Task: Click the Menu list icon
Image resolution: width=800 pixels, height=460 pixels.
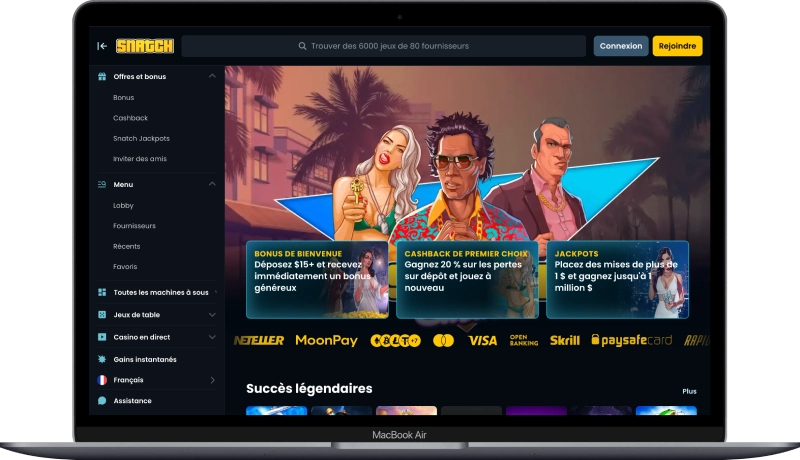Action: click(x=102, y=184)
